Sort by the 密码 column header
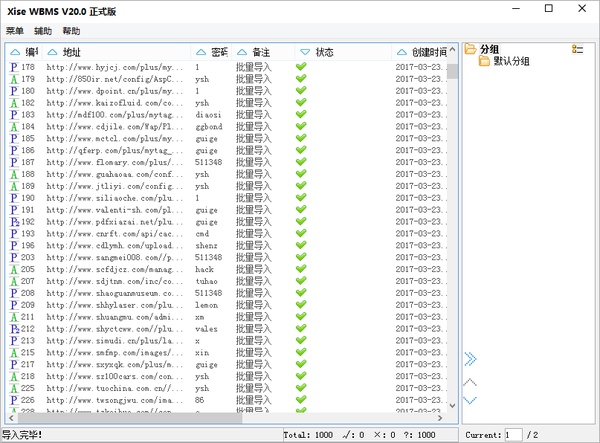 click(x=211, y=52)
